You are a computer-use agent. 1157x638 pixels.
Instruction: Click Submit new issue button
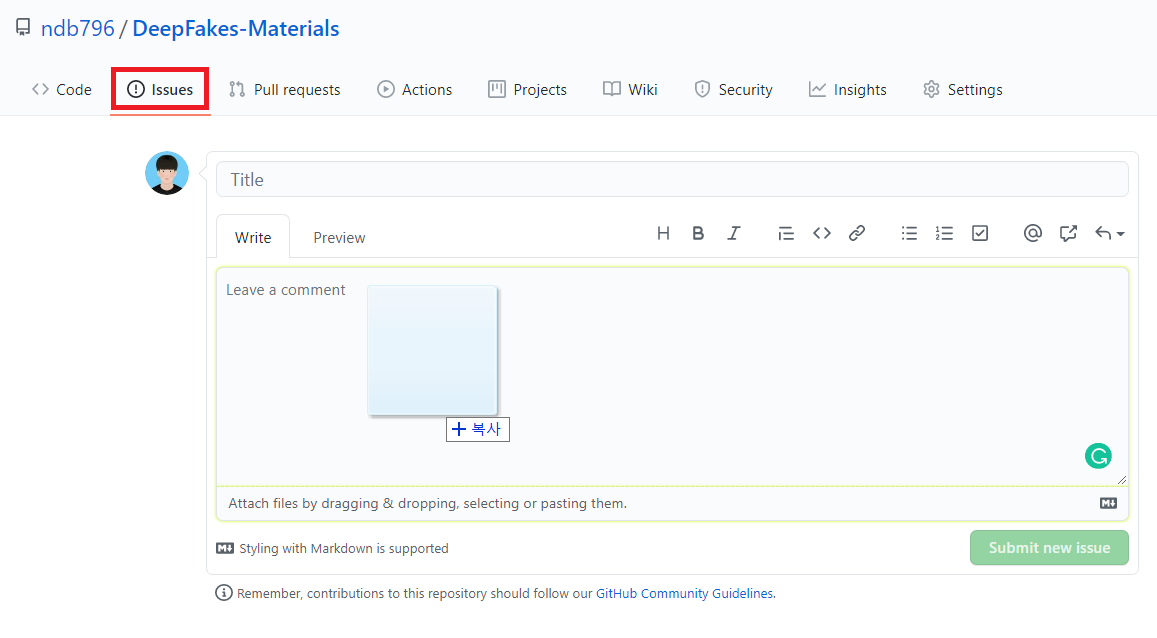click(x=1049, y=548)
